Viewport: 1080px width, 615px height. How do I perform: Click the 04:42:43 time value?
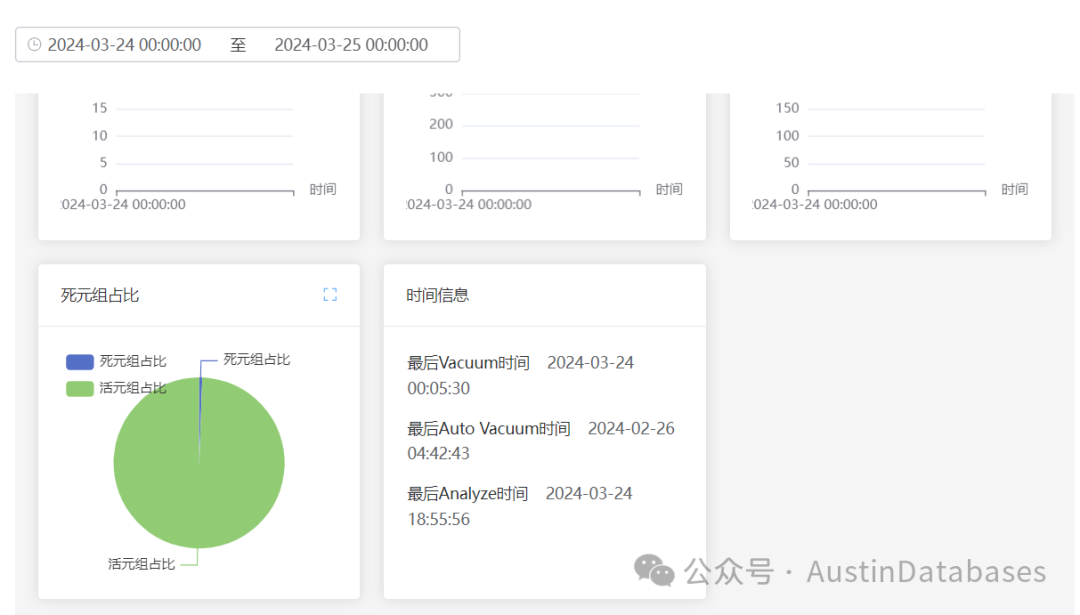439,453
